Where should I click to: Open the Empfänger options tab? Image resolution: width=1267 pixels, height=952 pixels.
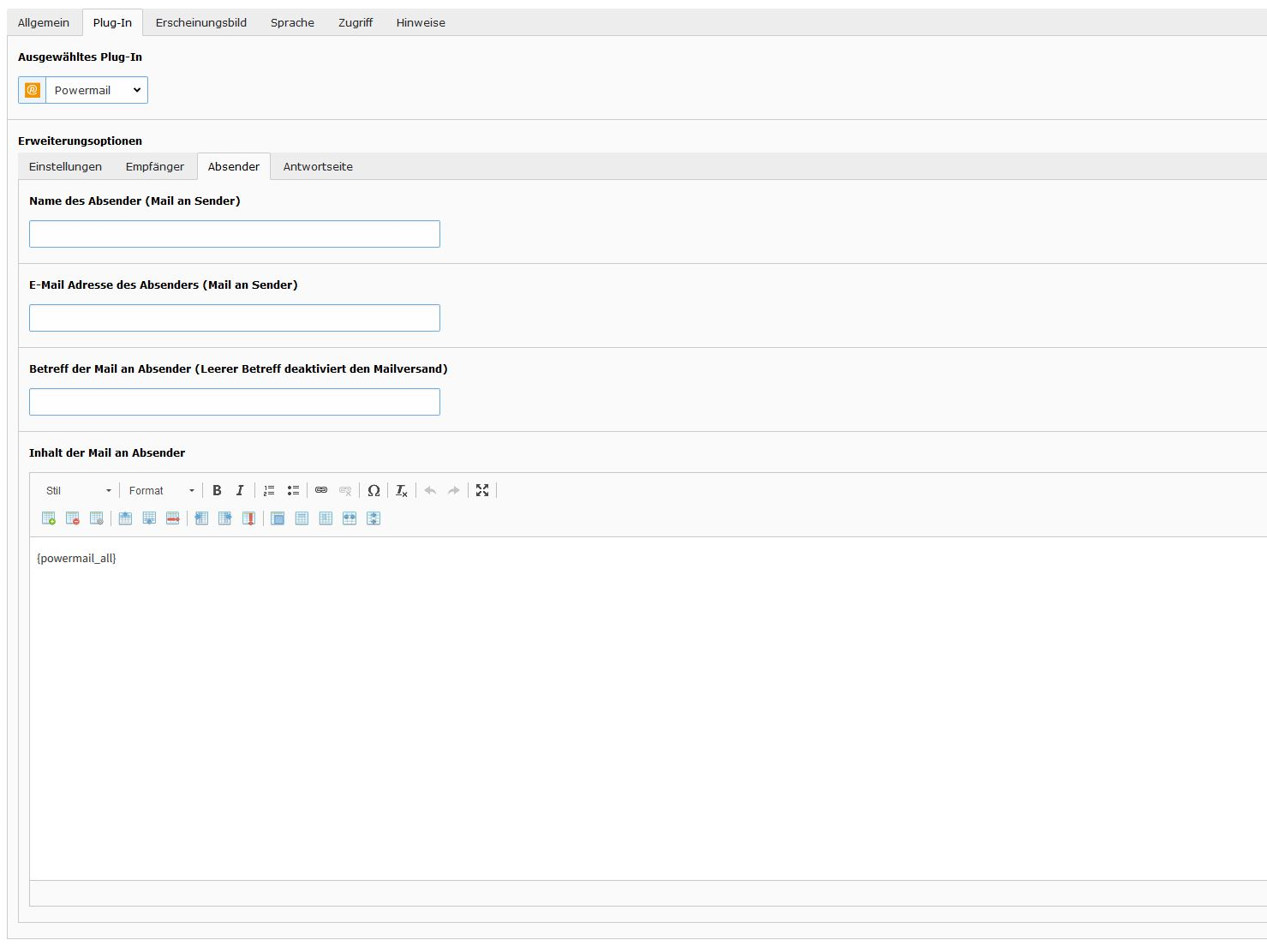(x=155, y=167)
